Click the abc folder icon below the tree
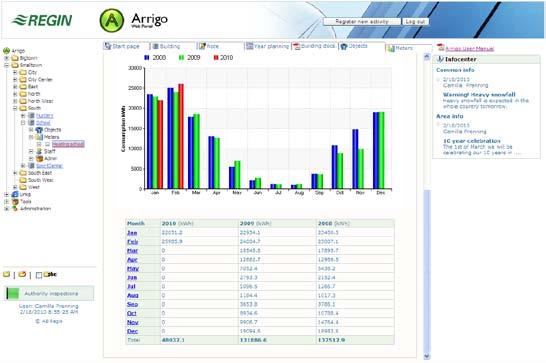 (49, 275)
